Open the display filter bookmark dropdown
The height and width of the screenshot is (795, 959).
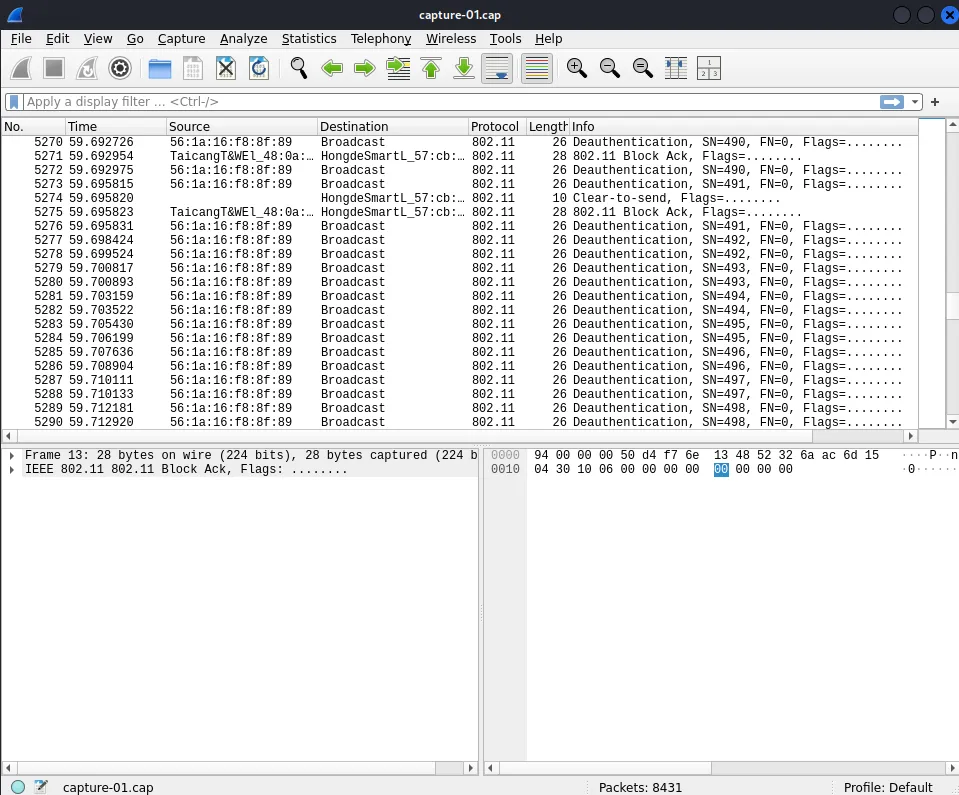[11, 101]
